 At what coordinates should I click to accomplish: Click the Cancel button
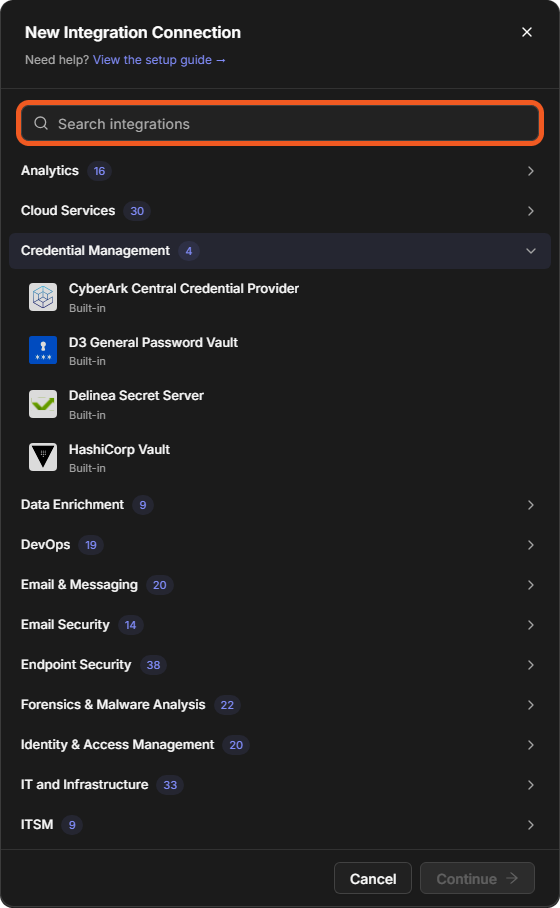point(373,878)
